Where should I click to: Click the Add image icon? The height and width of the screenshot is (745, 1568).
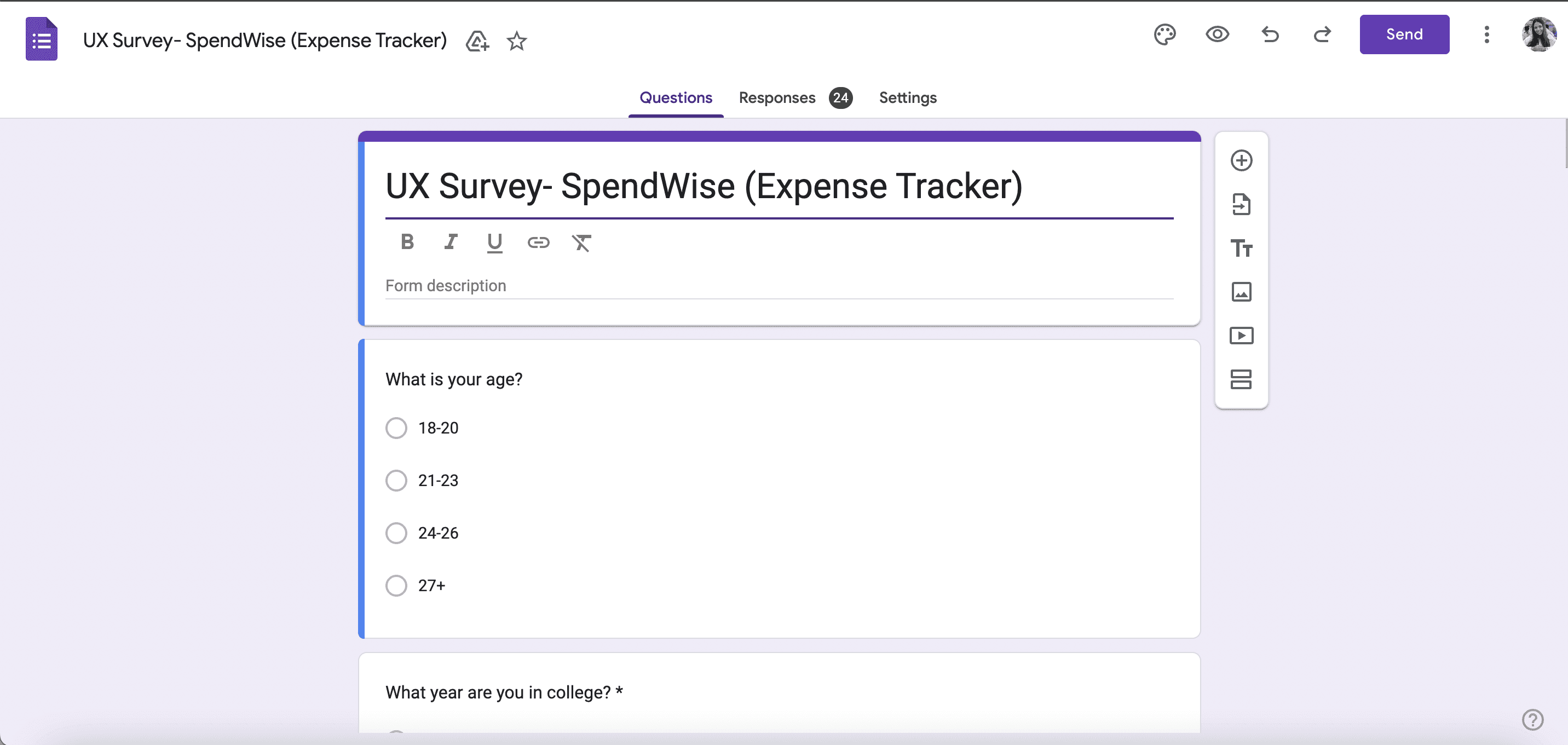coord(1241,292)
